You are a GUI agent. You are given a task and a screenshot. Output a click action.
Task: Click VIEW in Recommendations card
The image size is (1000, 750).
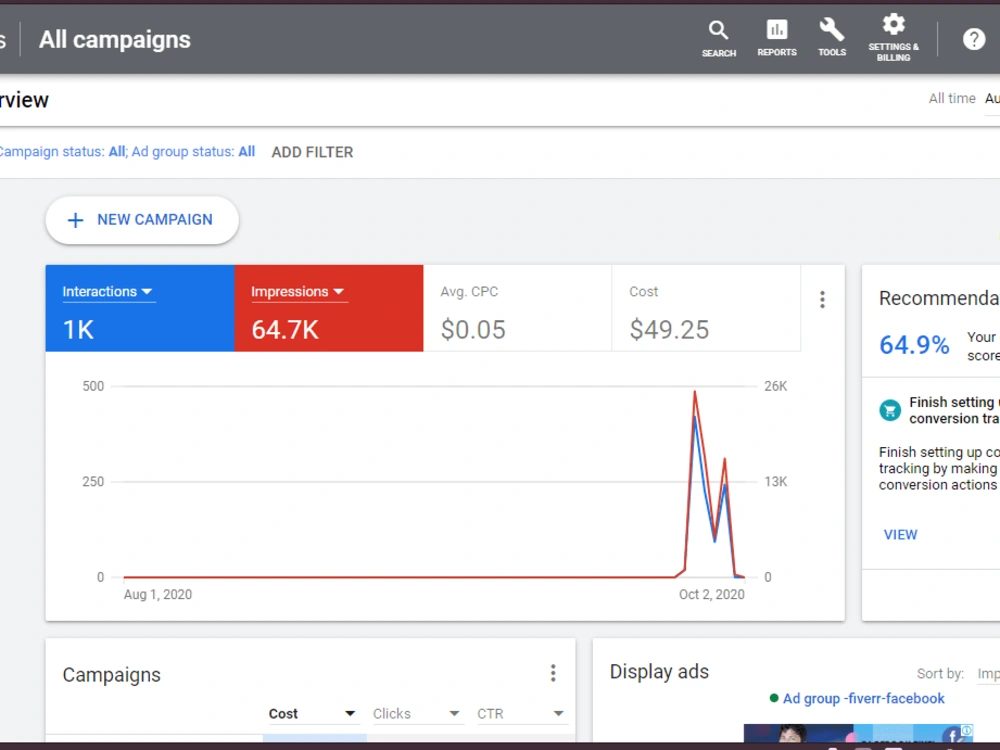[900, 535]
